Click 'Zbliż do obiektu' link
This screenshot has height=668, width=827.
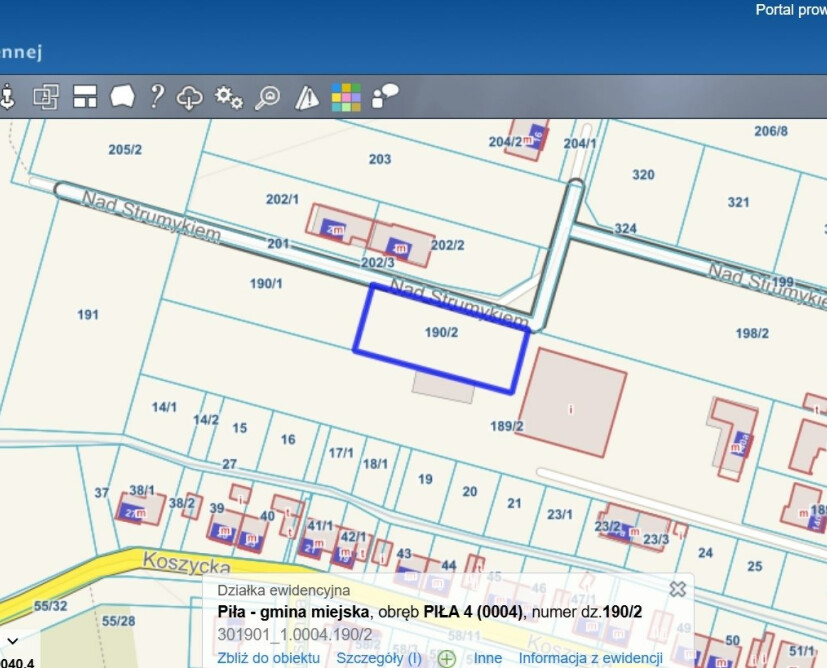[x=268, y=657]
